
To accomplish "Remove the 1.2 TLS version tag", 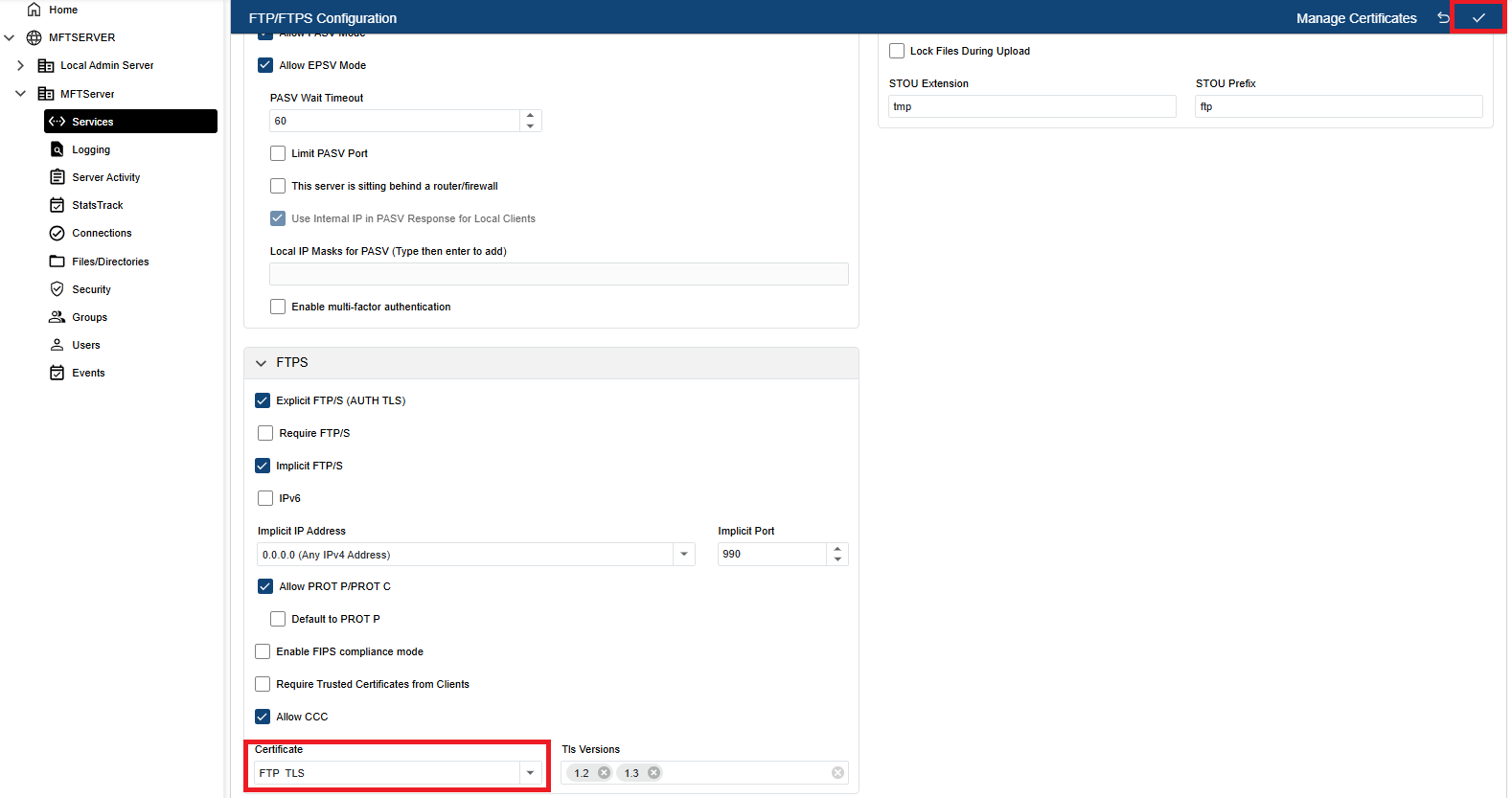I will (x=604, y=773).
